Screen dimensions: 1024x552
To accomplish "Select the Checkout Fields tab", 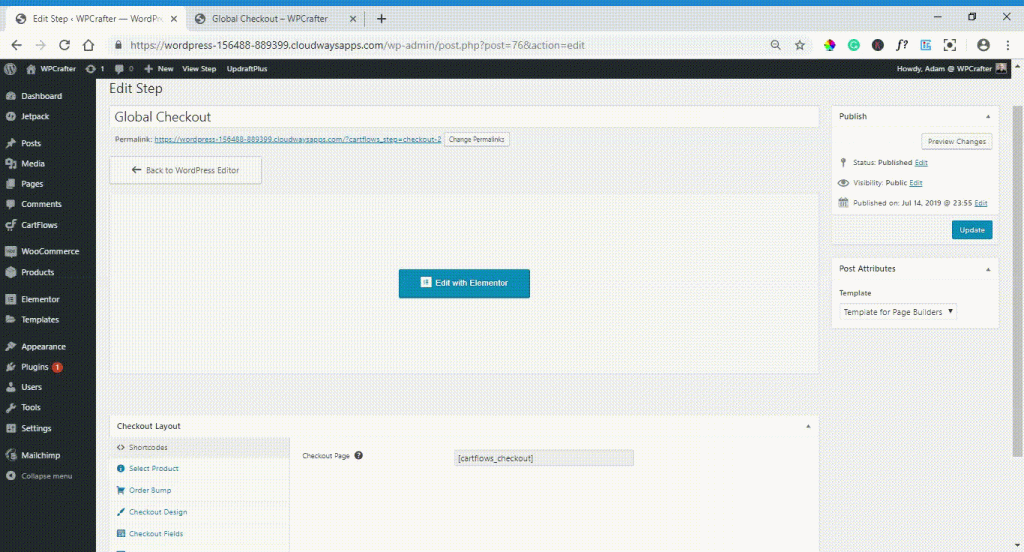I will pos(200,534).
